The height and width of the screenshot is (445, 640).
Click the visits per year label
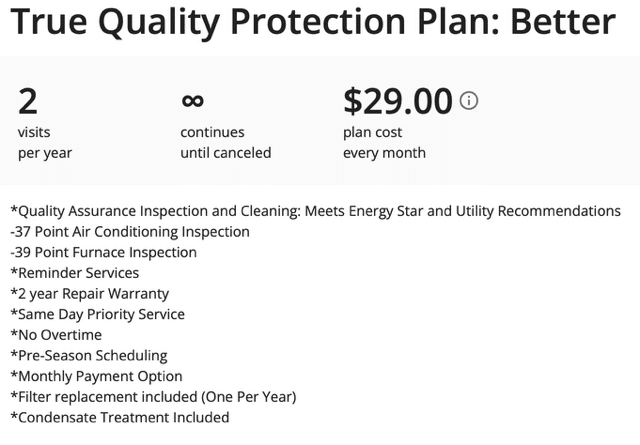pyautogui.click(x=45, y=142)
